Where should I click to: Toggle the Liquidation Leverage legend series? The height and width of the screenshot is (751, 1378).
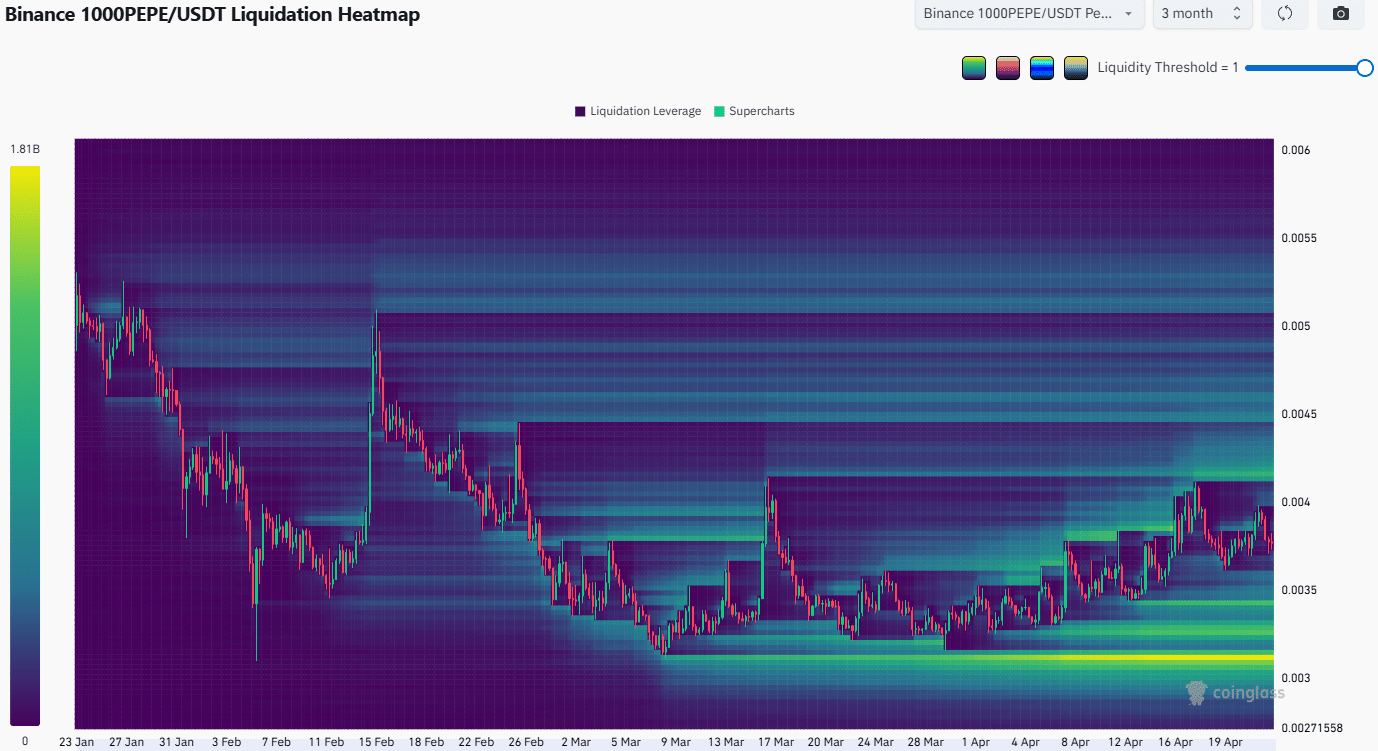tap(637, 111)
